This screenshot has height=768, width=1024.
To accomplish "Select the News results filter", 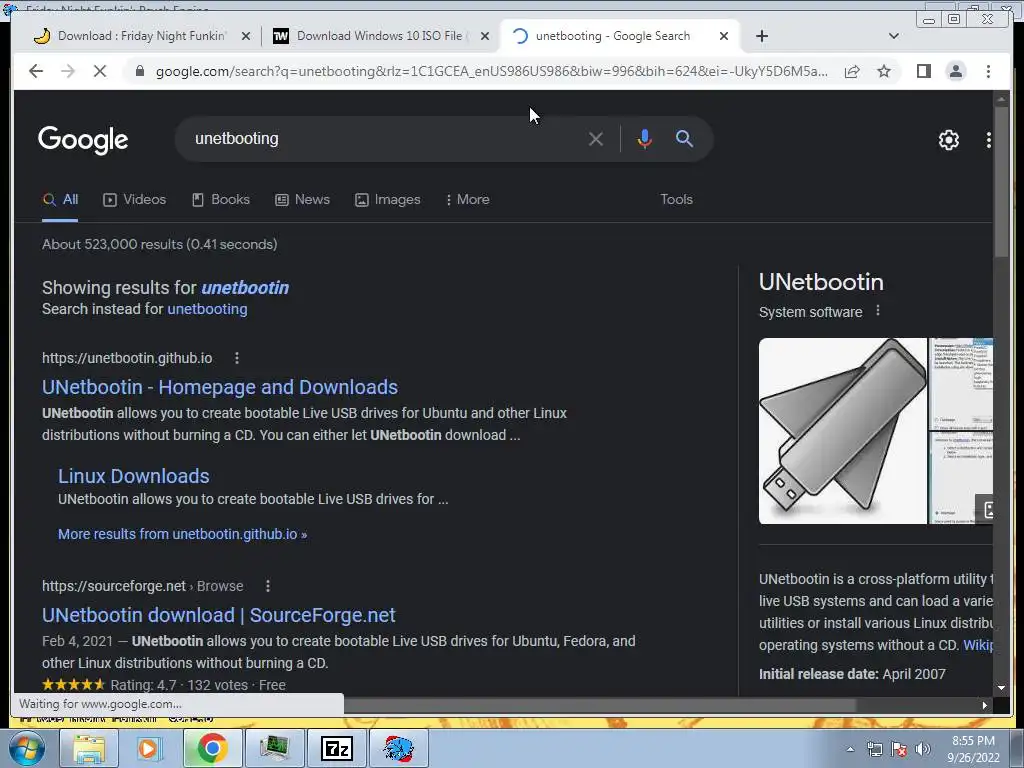I will 302,199.
